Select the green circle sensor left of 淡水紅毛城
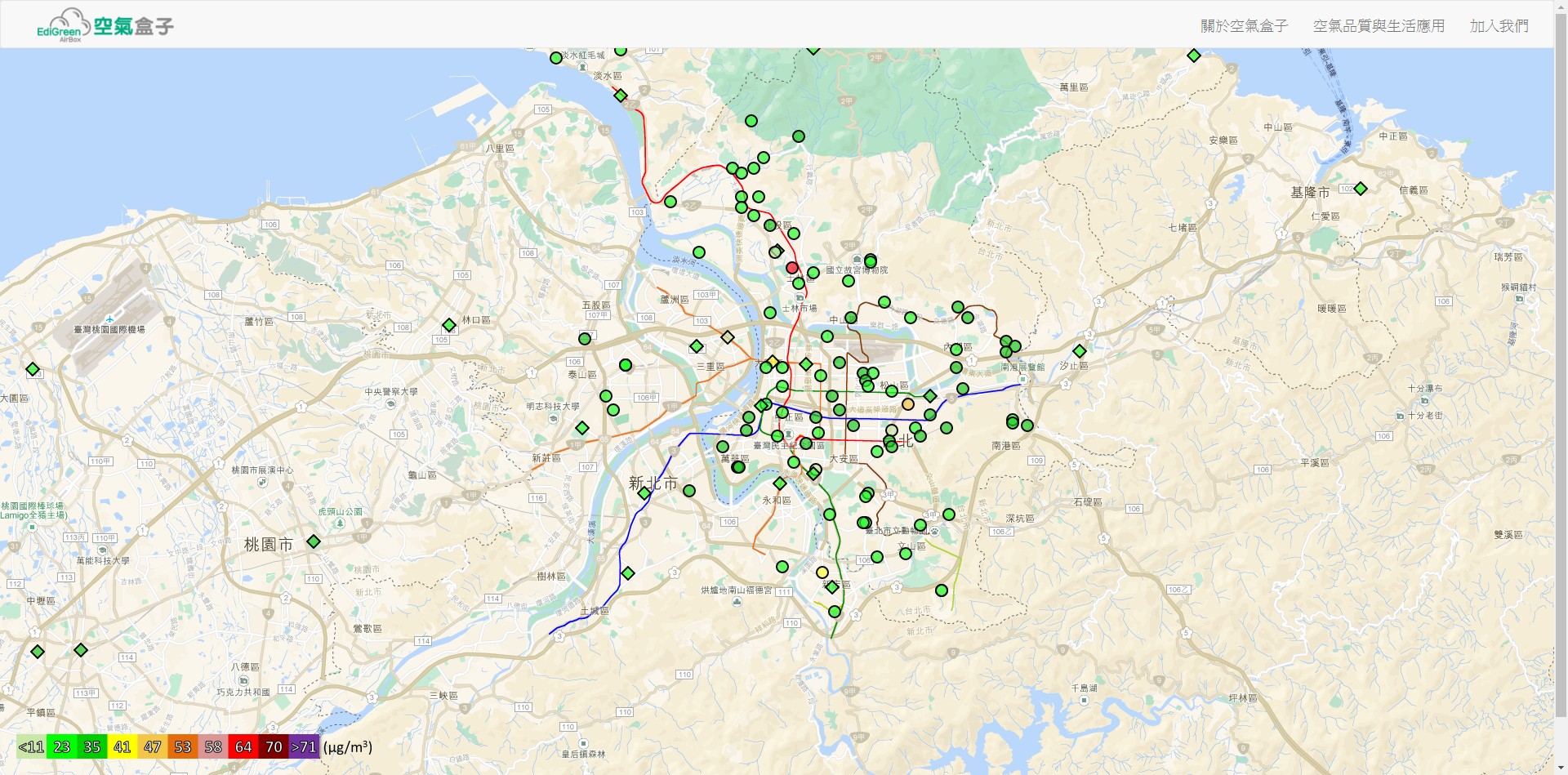 tap(556, 58)
